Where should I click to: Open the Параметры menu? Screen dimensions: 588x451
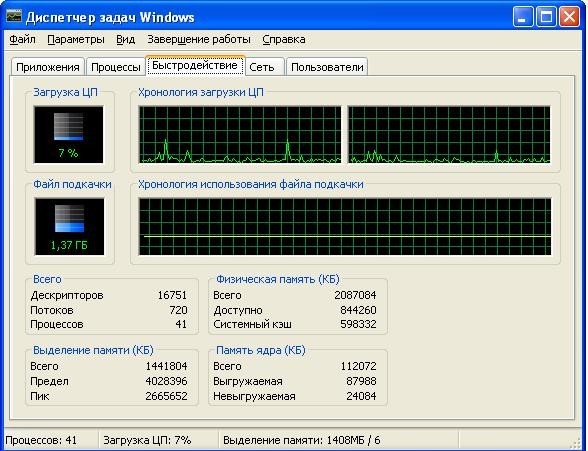76,39
